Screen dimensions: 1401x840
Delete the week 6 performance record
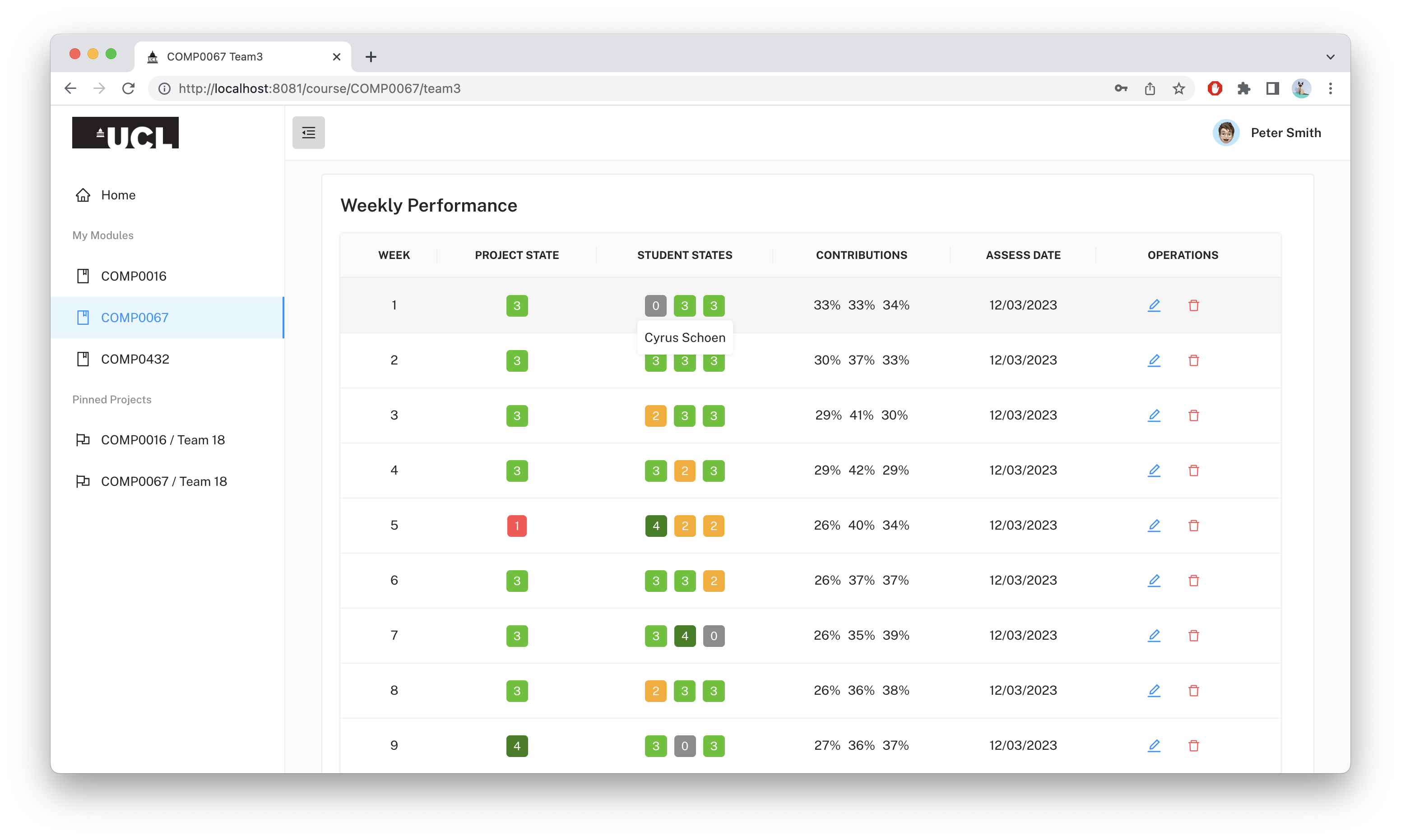(1193, 580)
